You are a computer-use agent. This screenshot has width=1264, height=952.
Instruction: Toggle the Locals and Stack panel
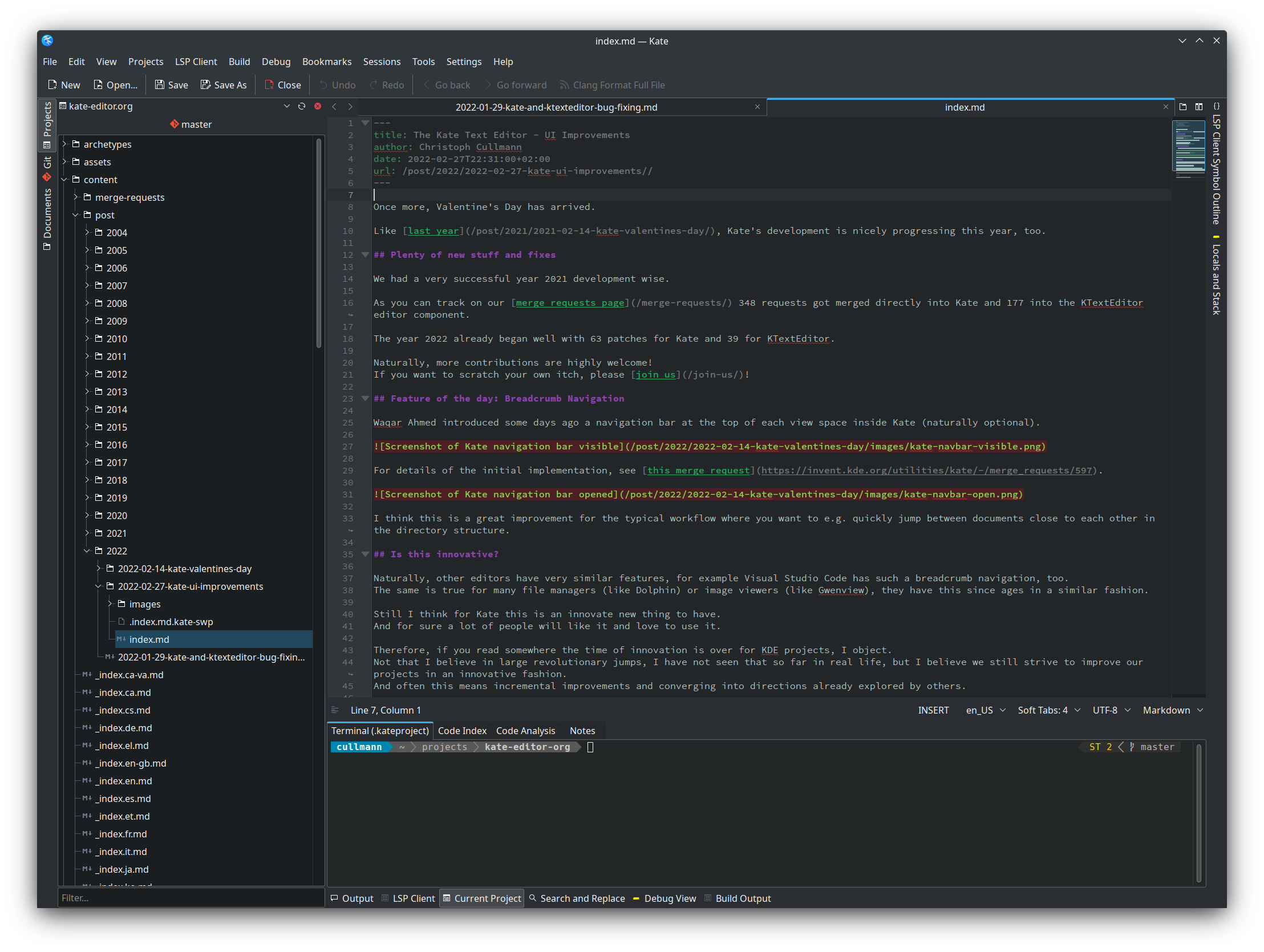tap(1216, 274)
